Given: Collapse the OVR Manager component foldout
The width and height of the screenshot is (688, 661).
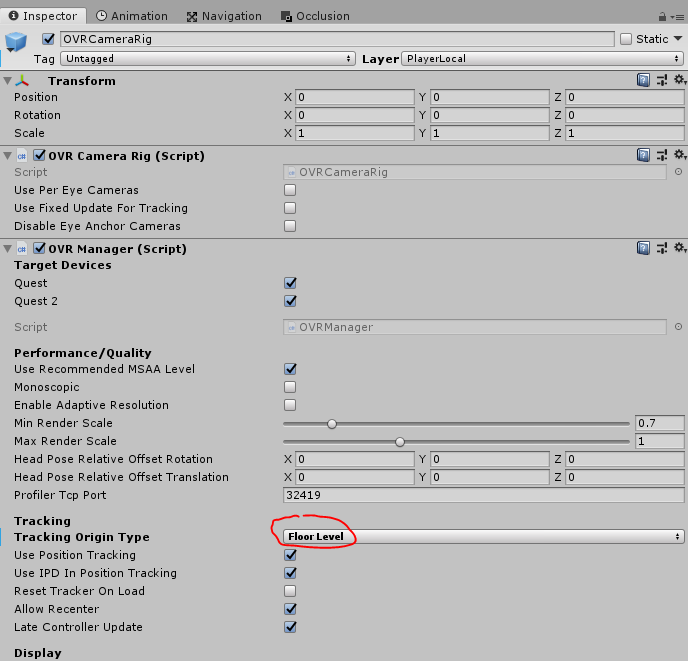Looking at the screenshot, I should tap(7, 249).
